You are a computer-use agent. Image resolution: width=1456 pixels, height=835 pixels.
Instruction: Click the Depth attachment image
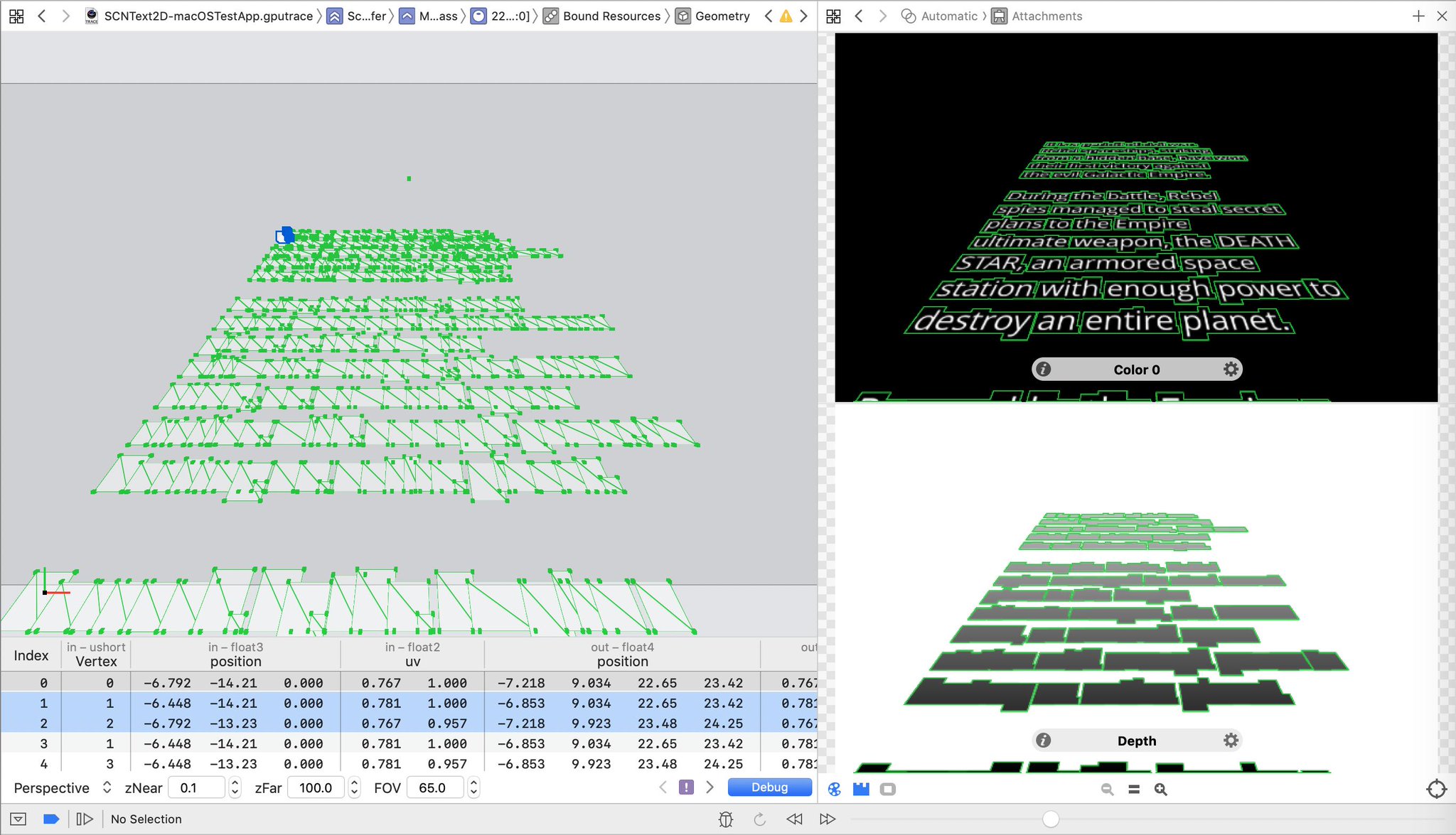pos(1136,588)
